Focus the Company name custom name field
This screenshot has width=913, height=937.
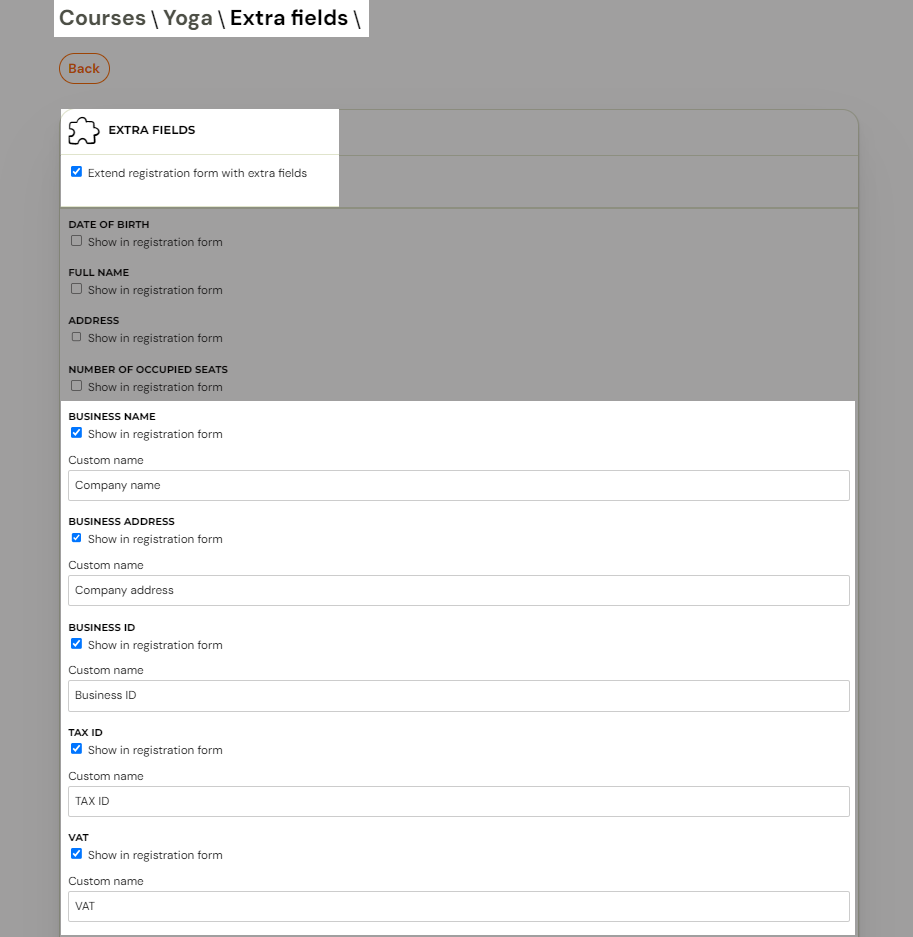[459, 485]
